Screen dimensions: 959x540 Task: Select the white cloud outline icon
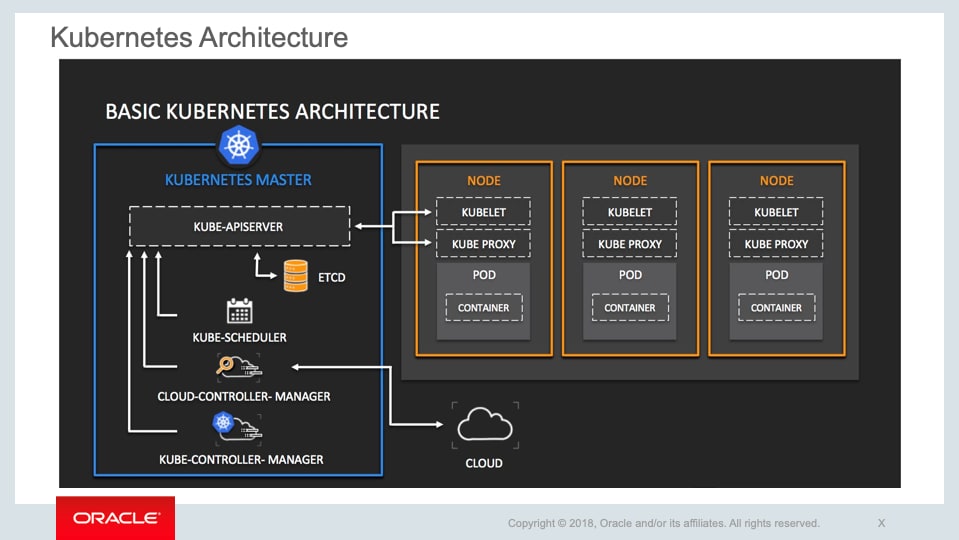tap(484, 426)
